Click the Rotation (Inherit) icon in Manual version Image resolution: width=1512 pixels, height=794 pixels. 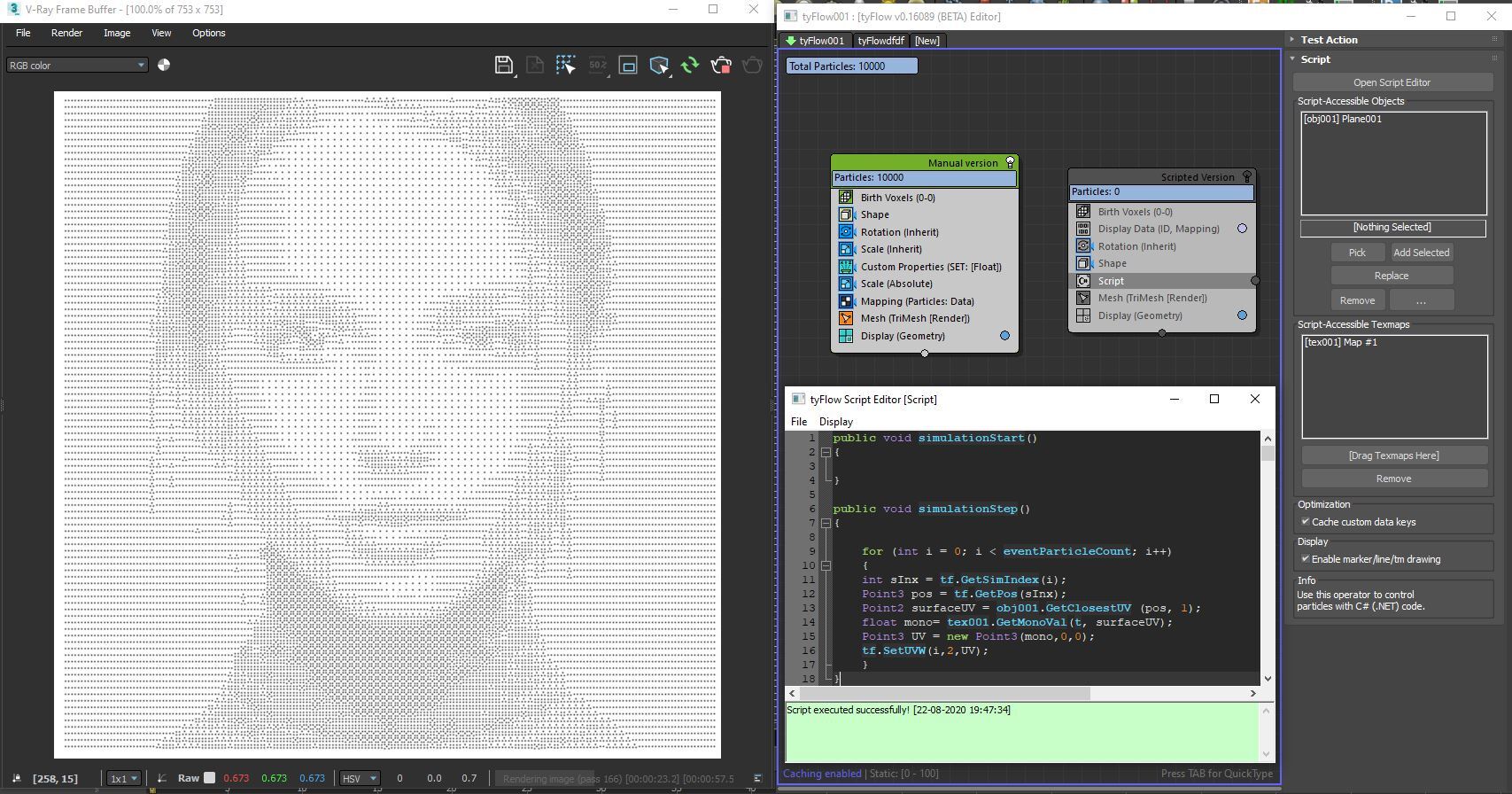click(846, 232)
